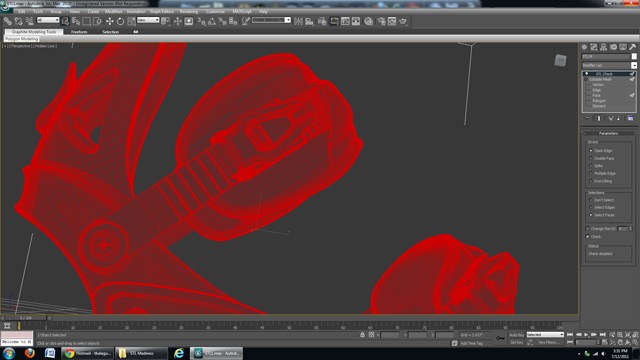Viewport: 640px width, 360px height.
Task: Open the Material Editor icon
Action: [369, 21]
